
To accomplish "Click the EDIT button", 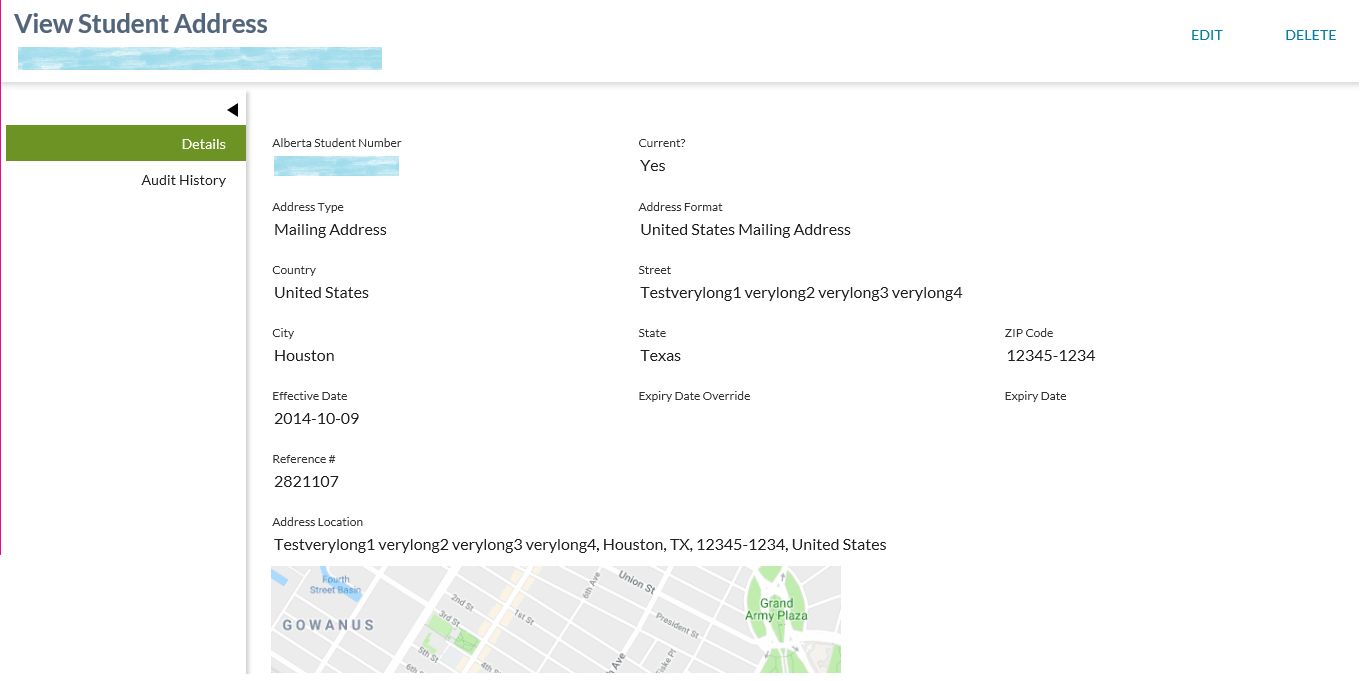I will tap(1206, 35).
